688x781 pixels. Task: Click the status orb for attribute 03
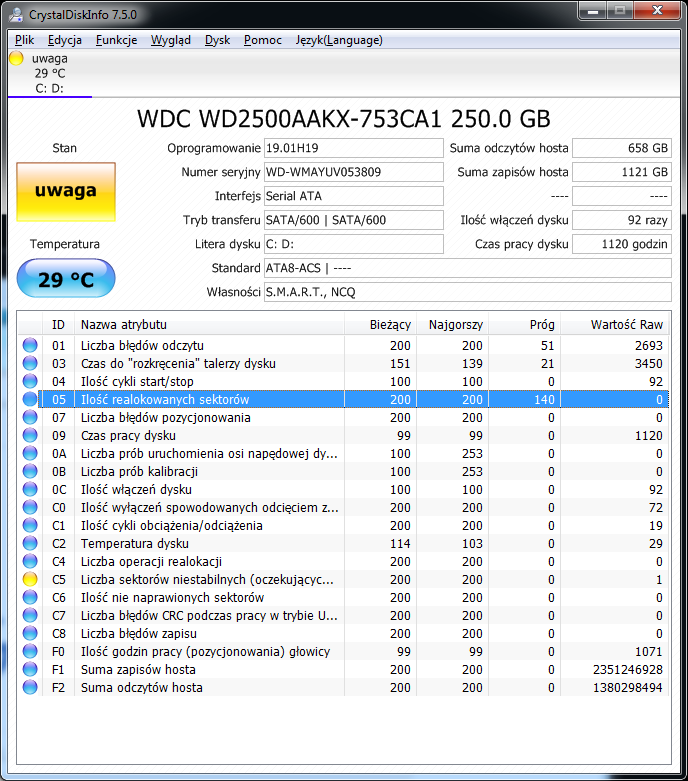coord(30,363)
